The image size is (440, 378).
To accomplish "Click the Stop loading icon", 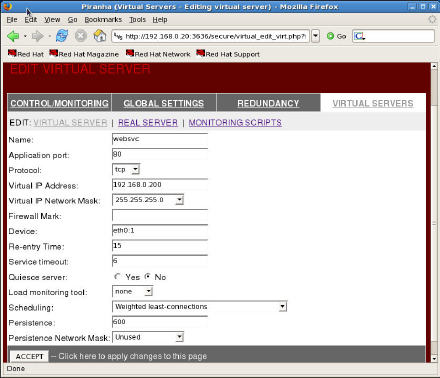I will pos(81,36).
